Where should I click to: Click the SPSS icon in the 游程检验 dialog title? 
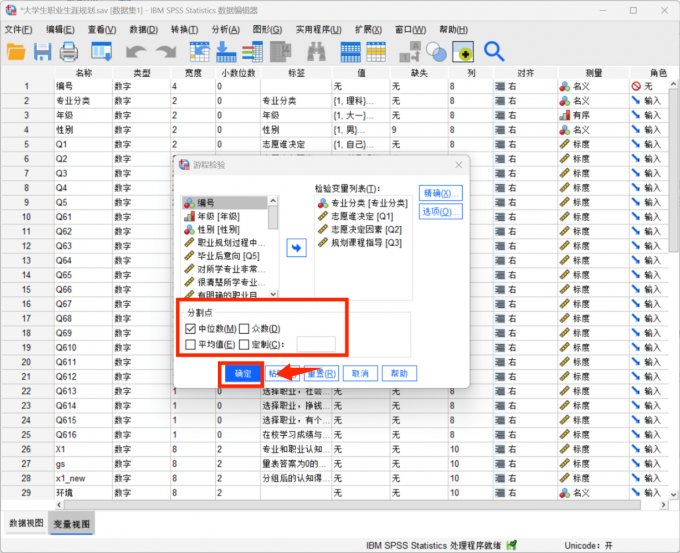click(x=184, y=165)
